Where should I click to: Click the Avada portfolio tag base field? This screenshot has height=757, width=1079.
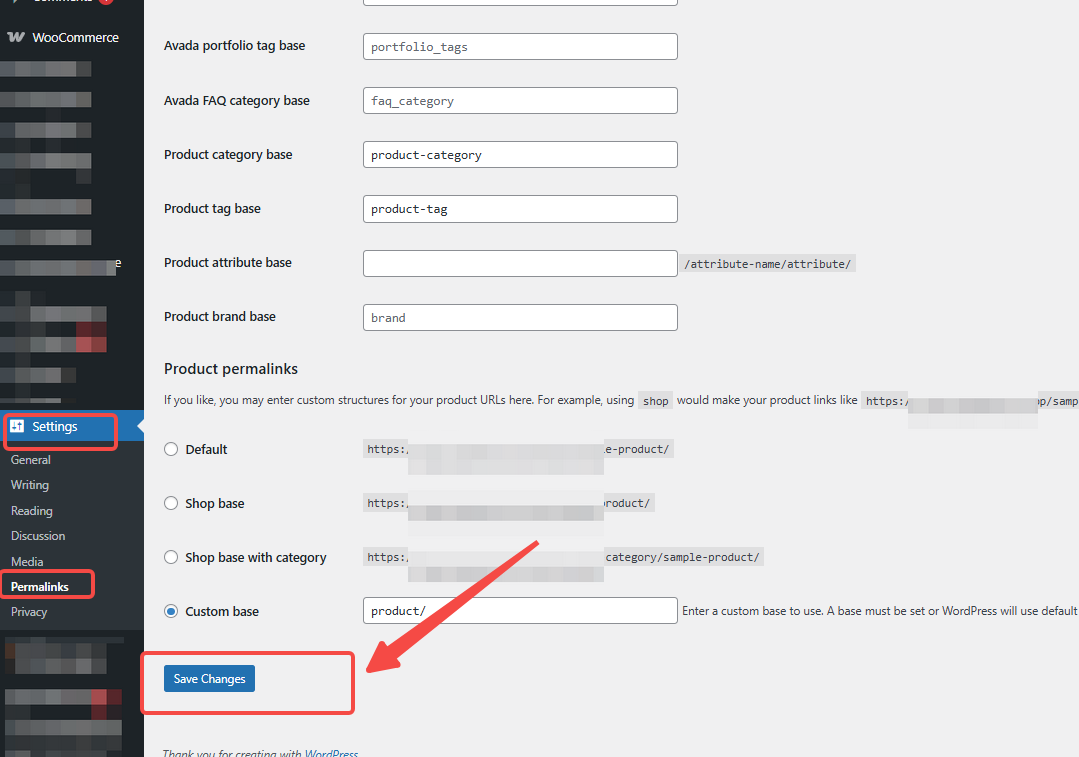click(x=520, y=47)
